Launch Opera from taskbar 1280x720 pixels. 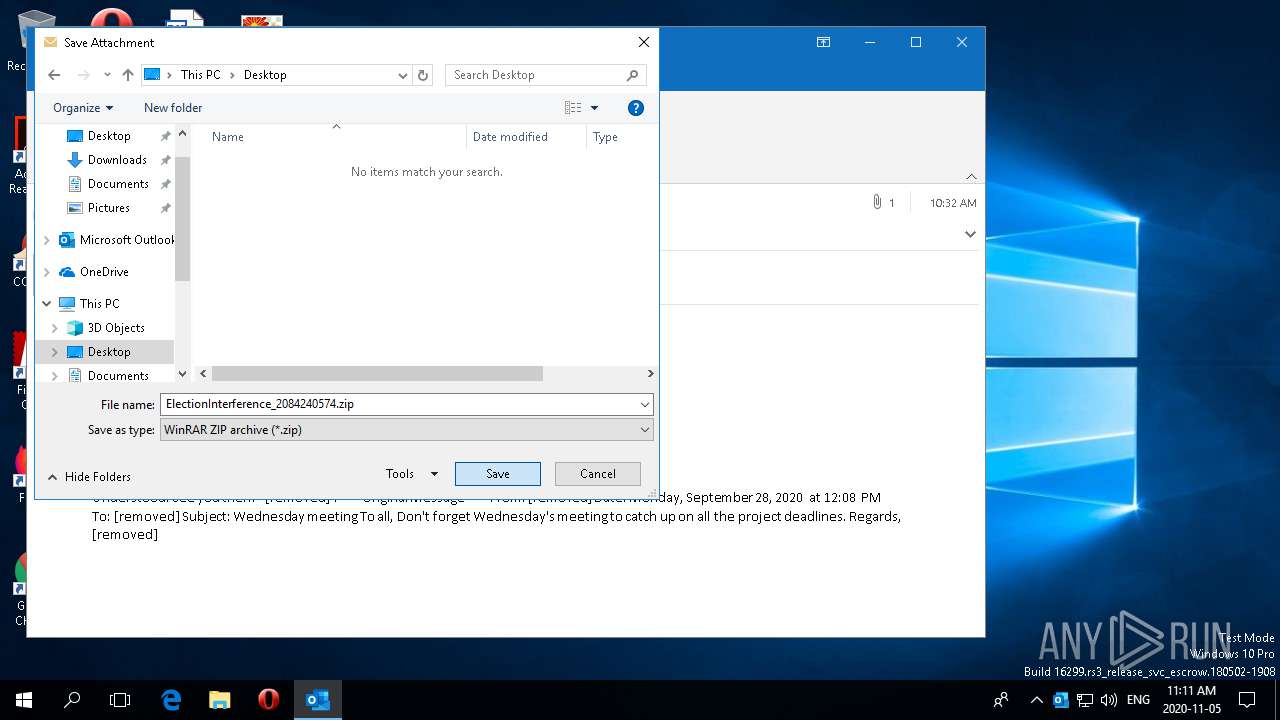tap(268, 700)
